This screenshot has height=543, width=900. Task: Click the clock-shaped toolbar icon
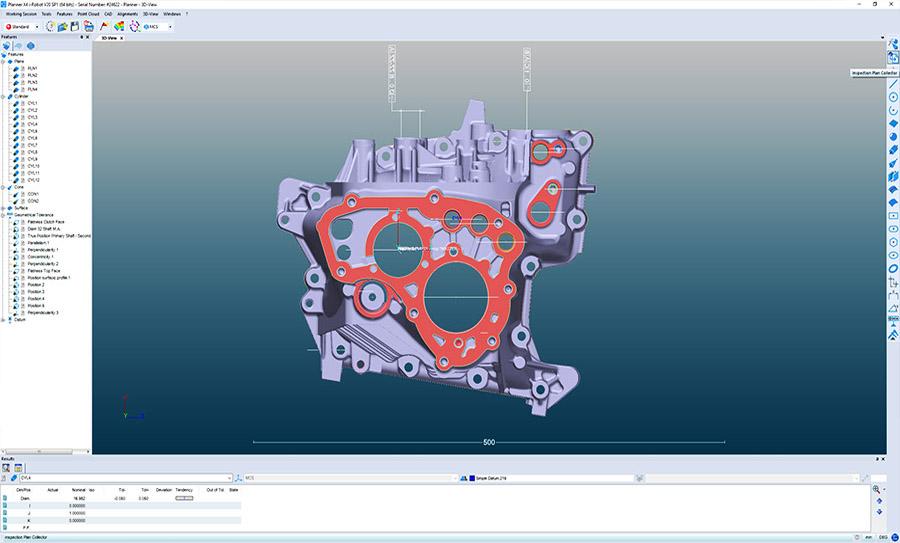coord(51,26)
